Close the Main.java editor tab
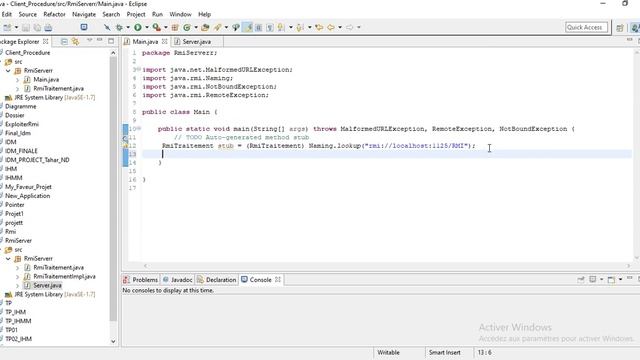 [x=164, y=41]
